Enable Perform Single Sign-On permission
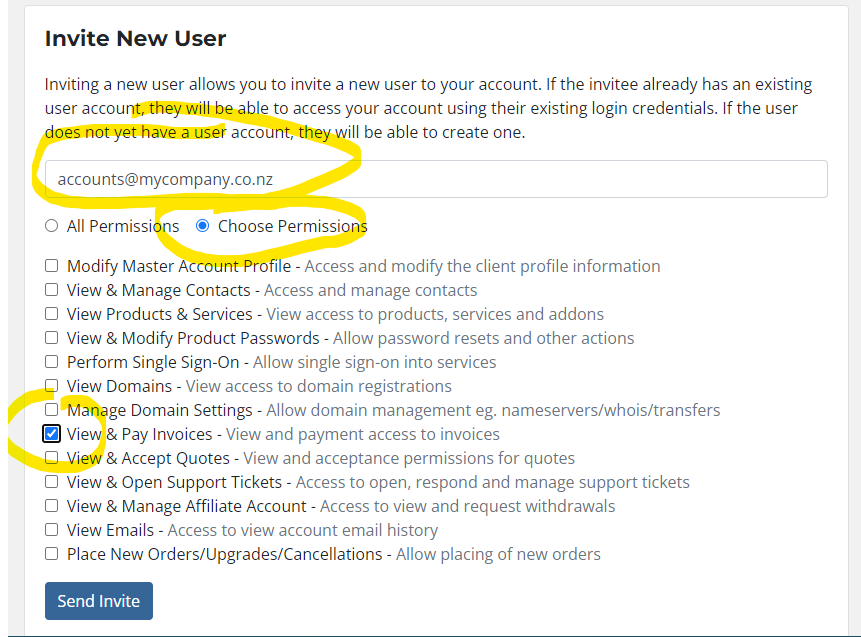861x637 pixels. pos(52,362)
